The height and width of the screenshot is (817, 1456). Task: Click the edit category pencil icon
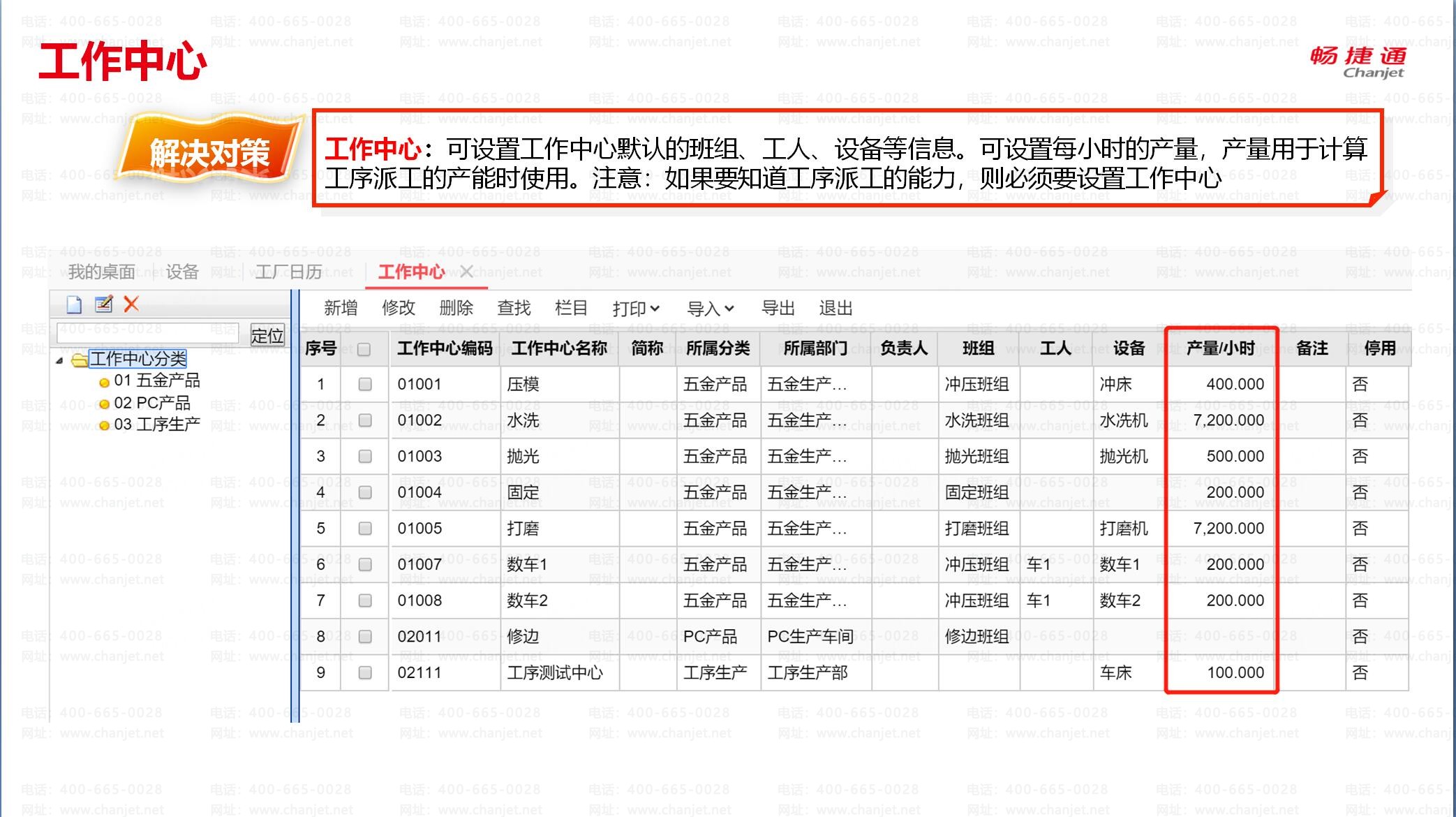[x=103, y=304]
